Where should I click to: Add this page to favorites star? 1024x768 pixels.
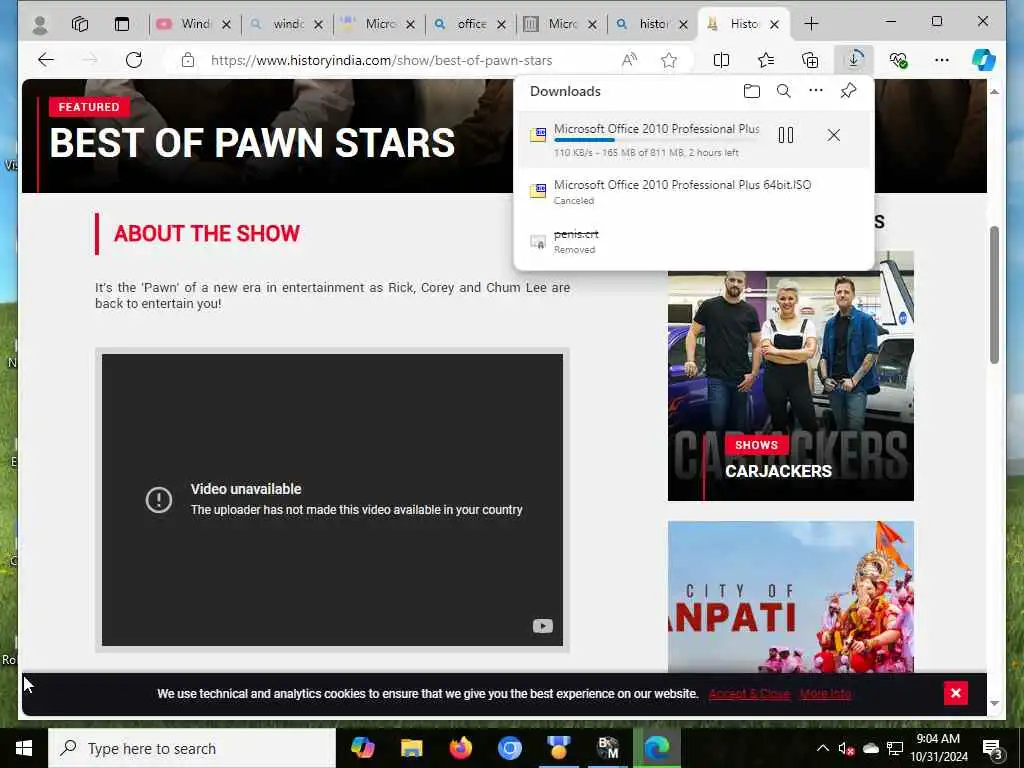tap(669, 60)
